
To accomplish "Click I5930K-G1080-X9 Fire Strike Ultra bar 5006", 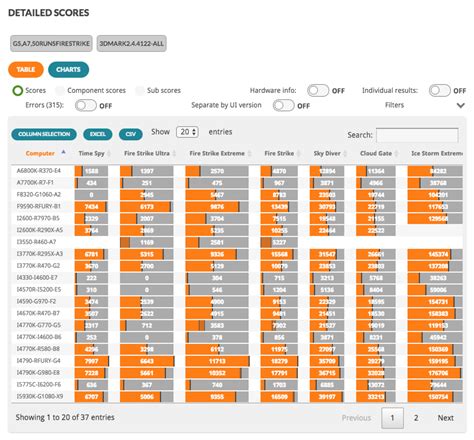I will tap(147, 397).
